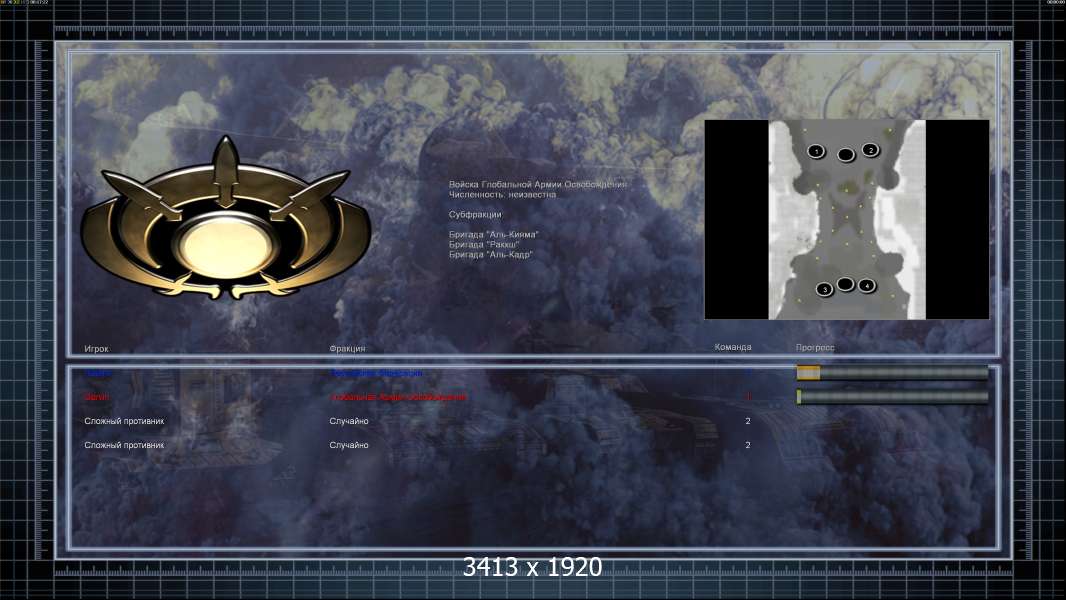Click the second "Случайно" faction entry
Viewport: 1066px width, 600px height.
coord(349,445)
